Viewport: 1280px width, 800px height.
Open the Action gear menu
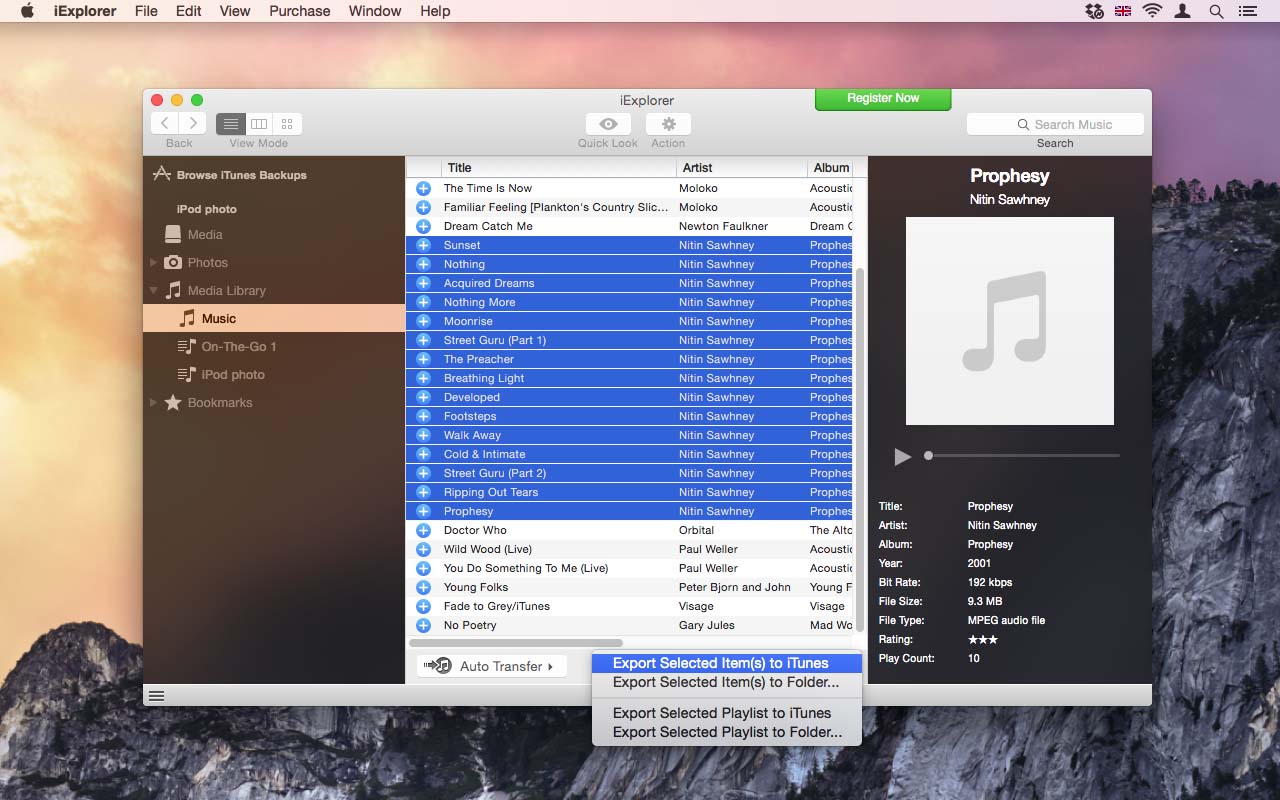(668, 124)
